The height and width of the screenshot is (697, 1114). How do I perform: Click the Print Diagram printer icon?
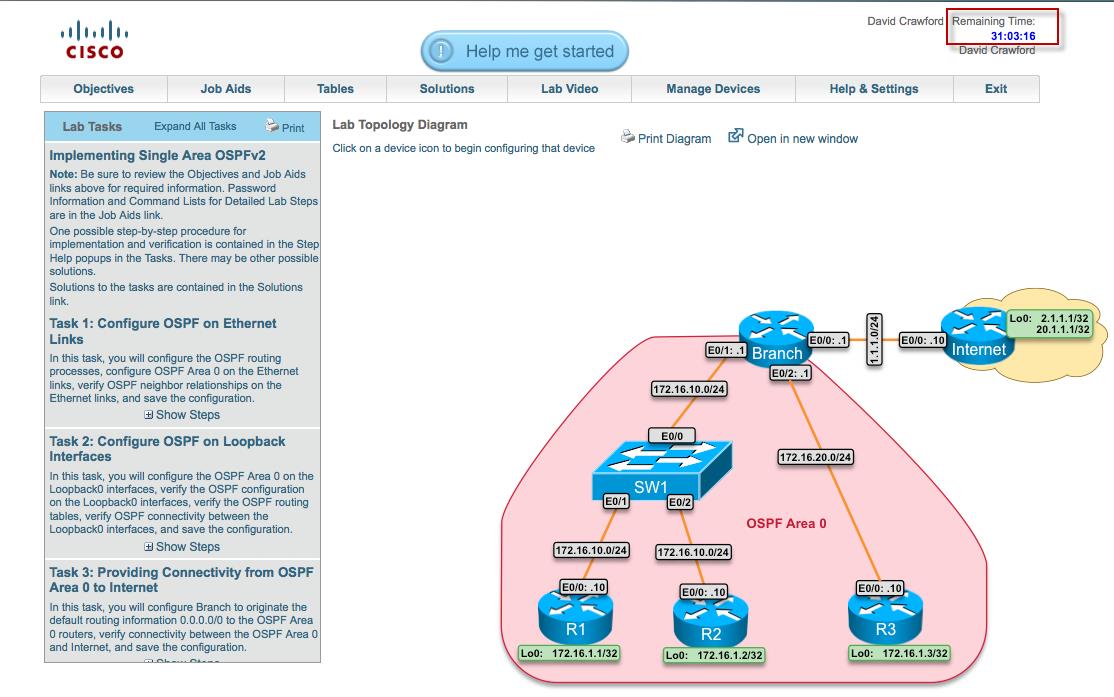pos(628,139)
